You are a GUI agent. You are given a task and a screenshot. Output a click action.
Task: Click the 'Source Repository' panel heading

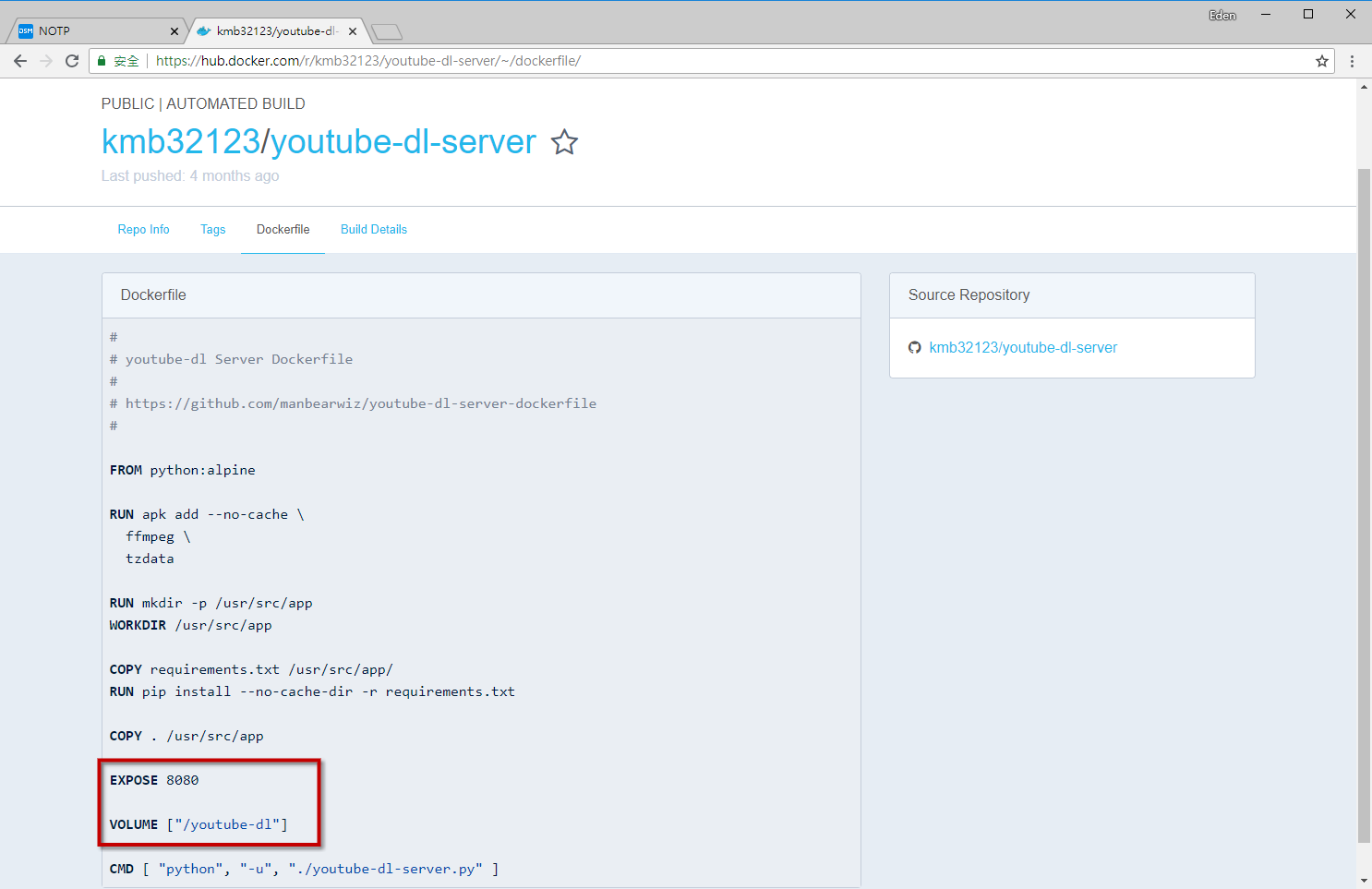(x=969, y=295)
